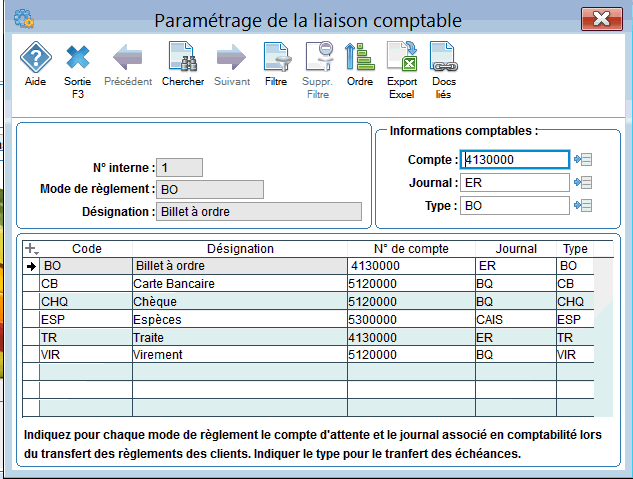Click the Filtre toolbar icon
633x479 pixels.
point(276,58)
